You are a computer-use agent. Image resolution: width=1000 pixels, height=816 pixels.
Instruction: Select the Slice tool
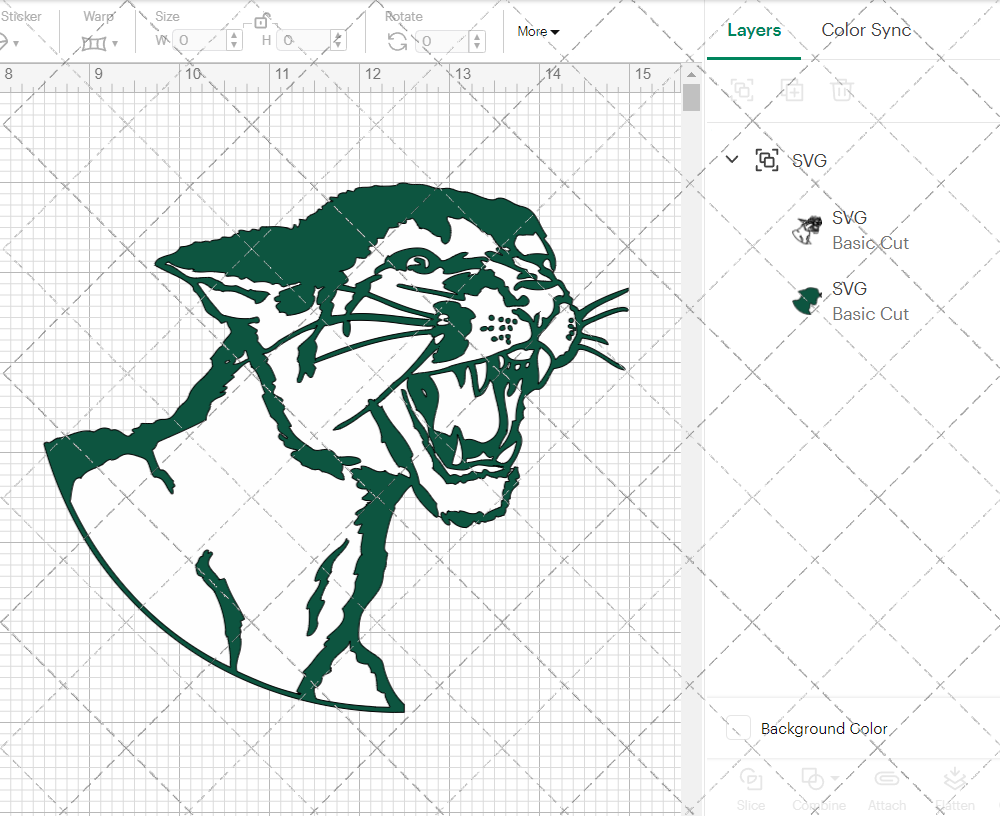[x=751, y=786]
